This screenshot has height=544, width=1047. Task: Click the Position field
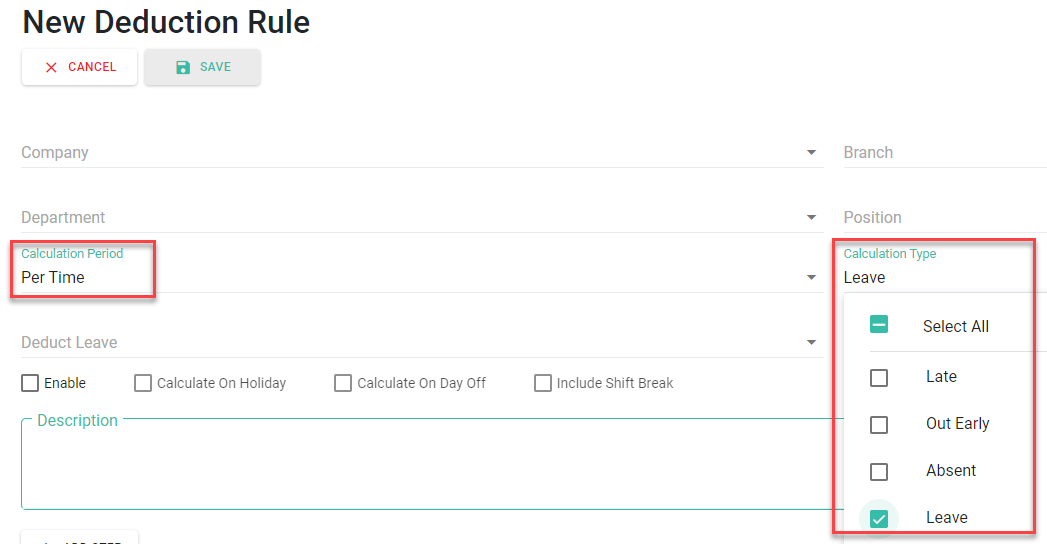tap(940, 218)
